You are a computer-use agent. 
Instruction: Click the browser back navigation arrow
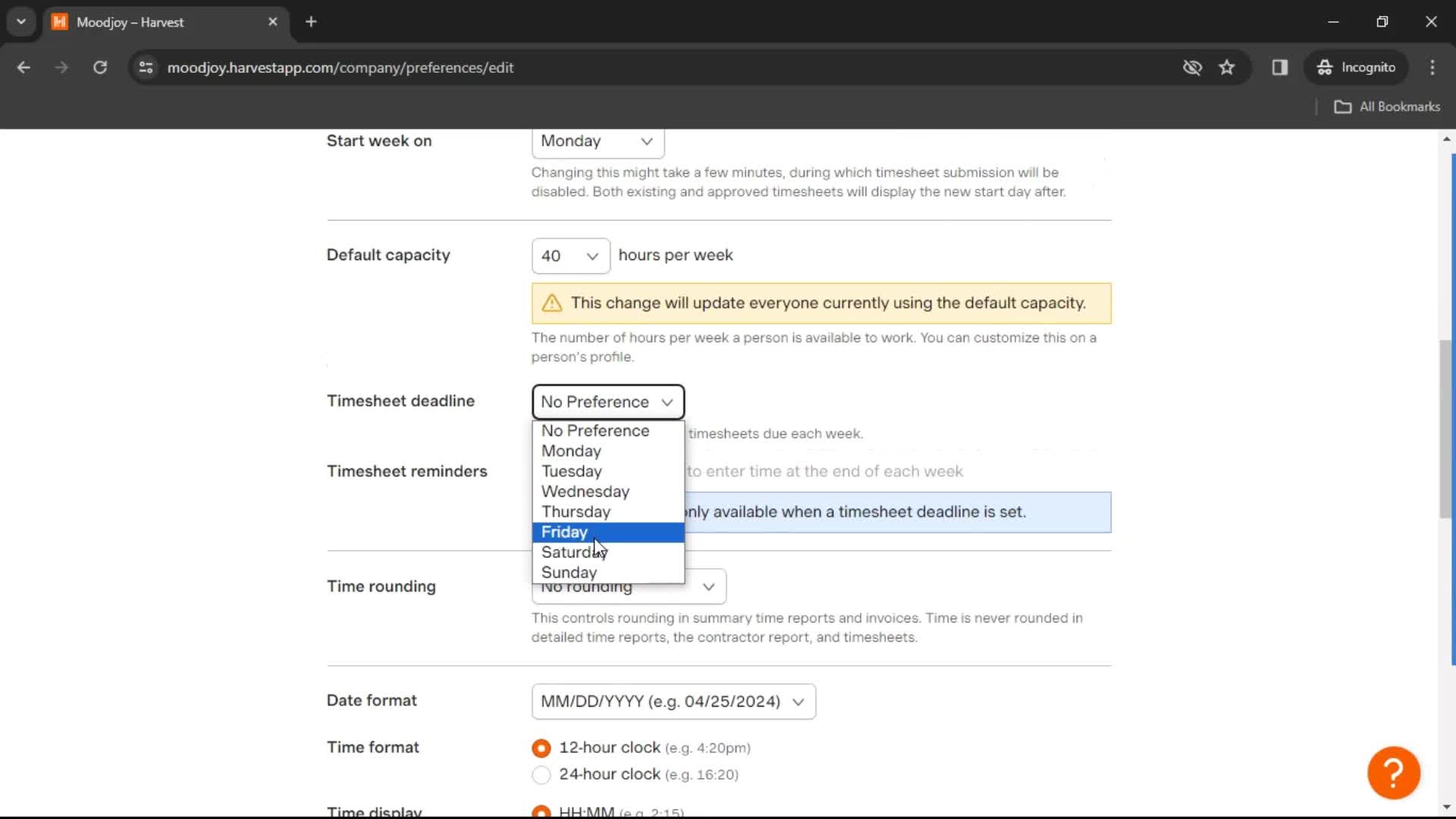tap(24, 67)
